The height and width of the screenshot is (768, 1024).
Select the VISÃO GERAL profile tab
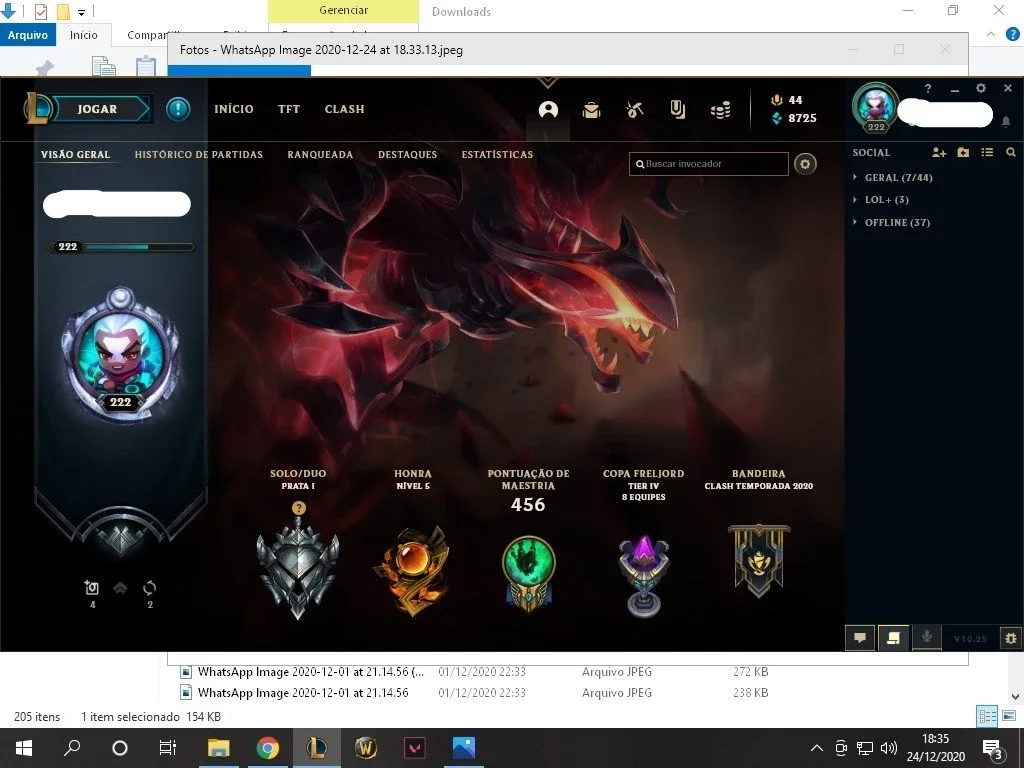[75, 155]
